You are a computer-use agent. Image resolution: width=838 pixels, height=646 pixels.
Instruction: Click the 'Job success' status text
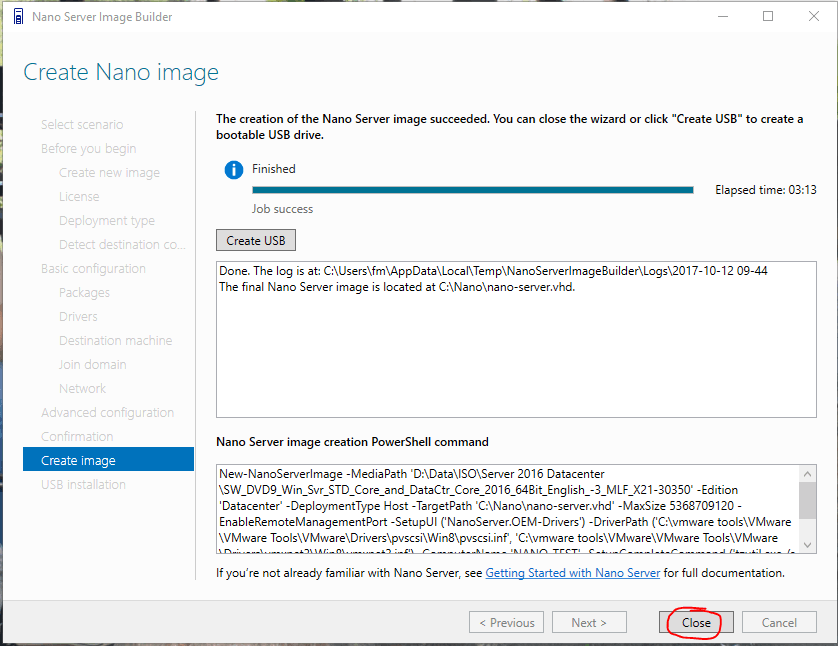(283, 209)
